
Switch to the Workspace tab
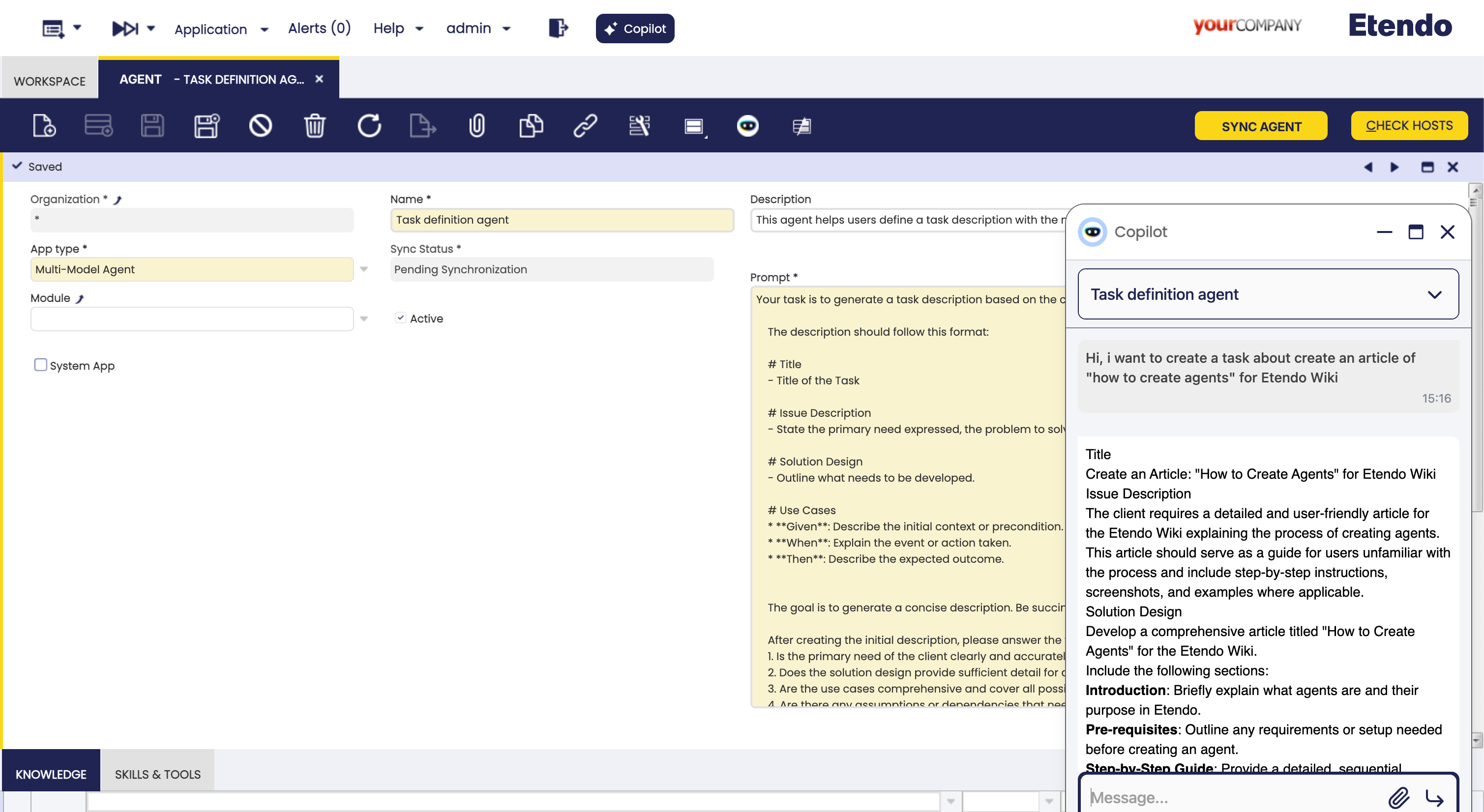50,81
